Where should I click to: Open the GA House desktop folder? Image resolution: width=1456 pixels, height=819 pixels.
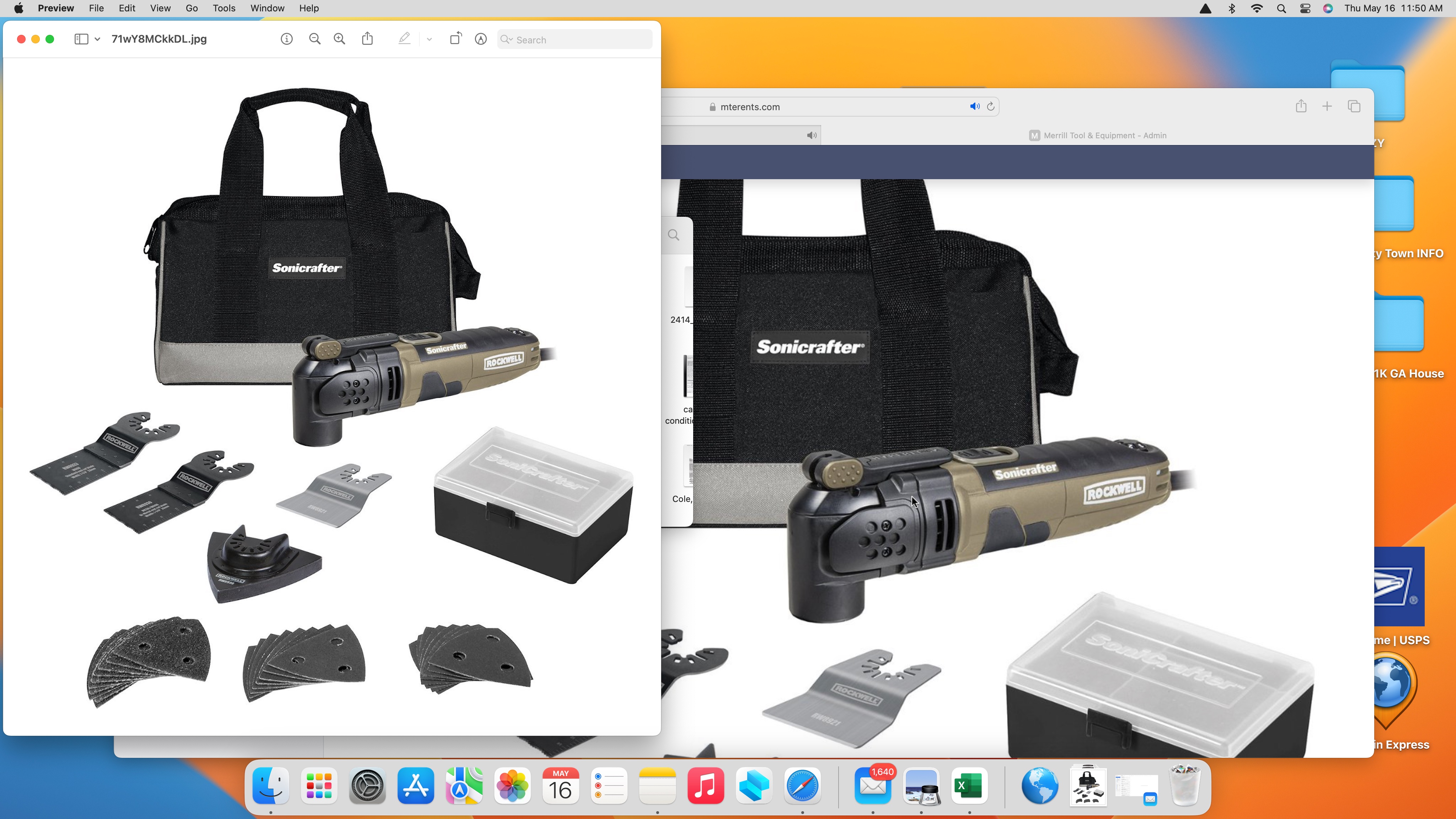coord(1399,323)
